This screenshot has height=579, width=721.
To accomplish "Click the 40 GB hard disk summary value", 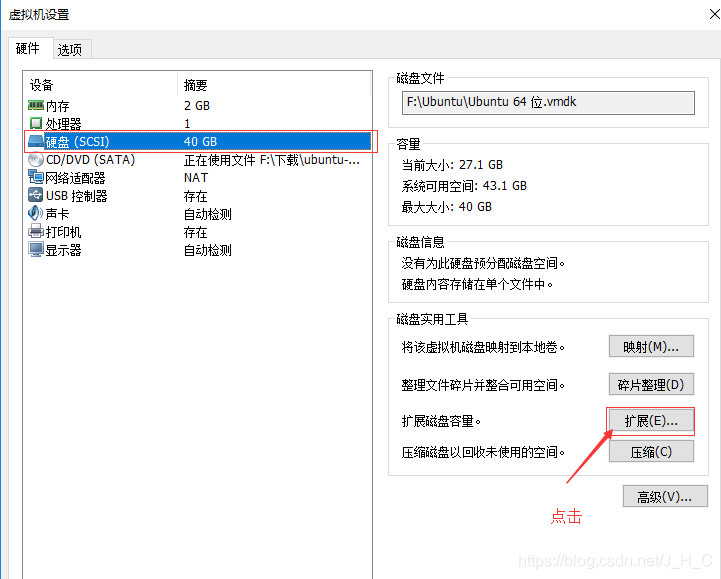I will tap(200, 142).
